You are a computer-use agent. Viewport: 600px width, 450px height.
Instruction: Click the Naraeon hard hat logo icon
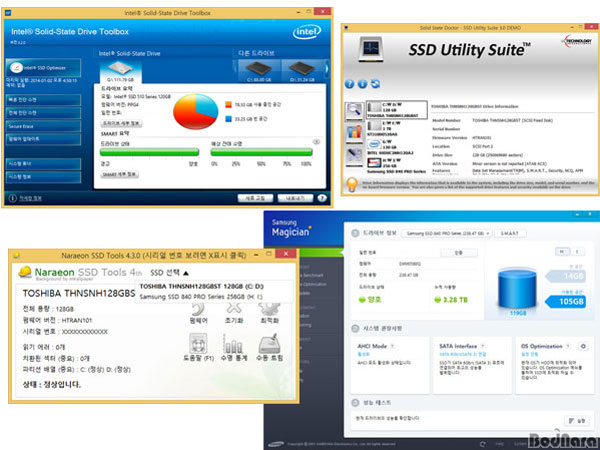(x=25, y=272)
